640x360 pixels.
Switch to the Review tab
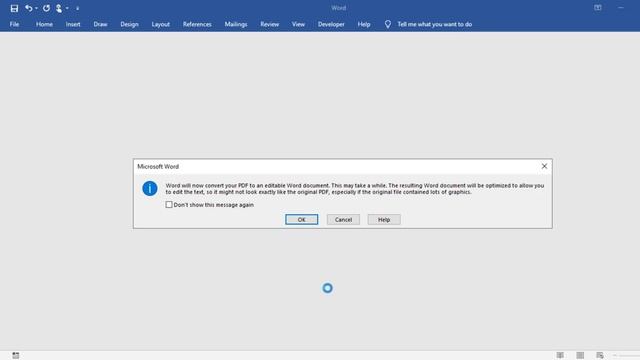tap(270, 24)
